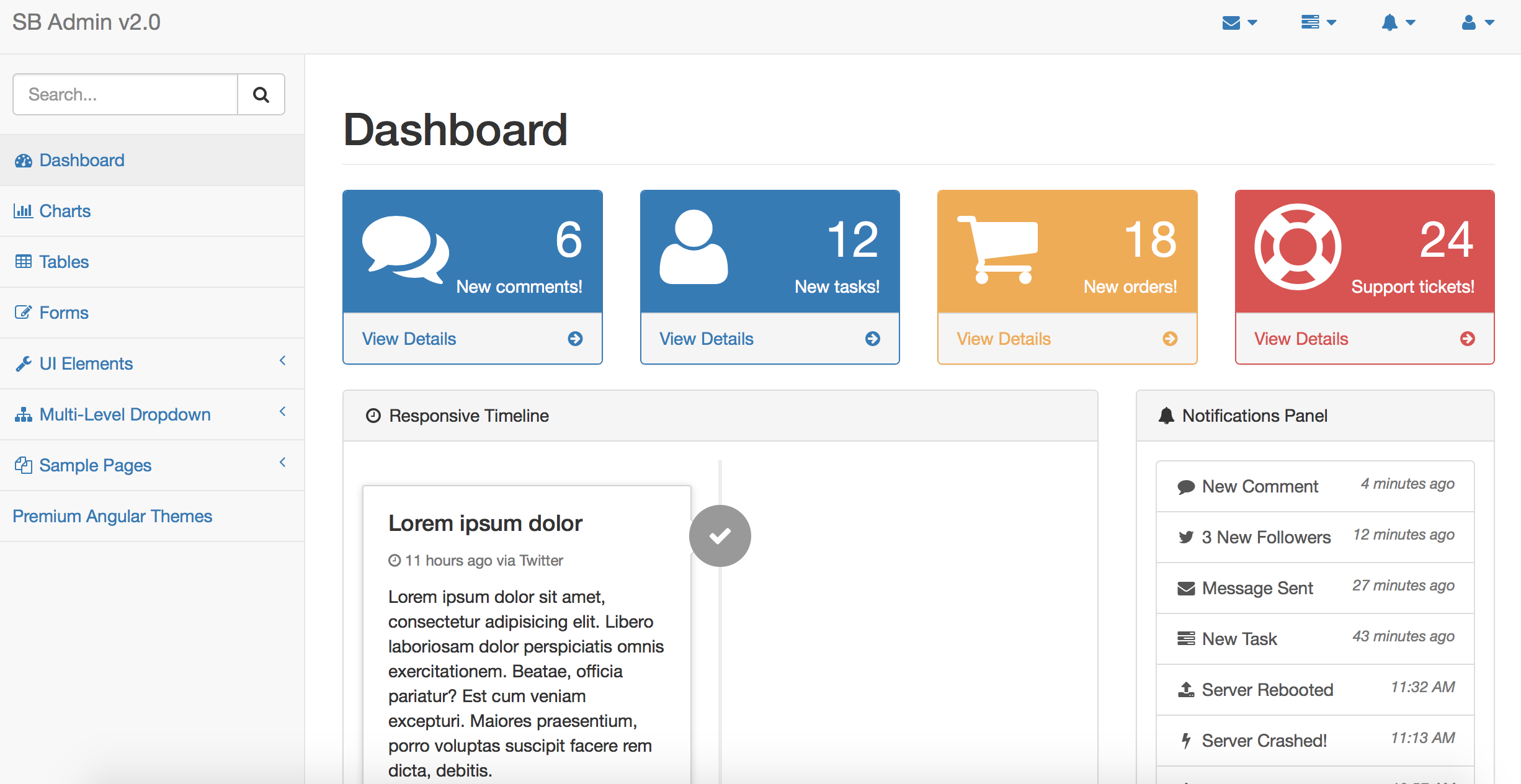Go to Charts in the sidebar
1521x784 pixels.
click(65, 211)
